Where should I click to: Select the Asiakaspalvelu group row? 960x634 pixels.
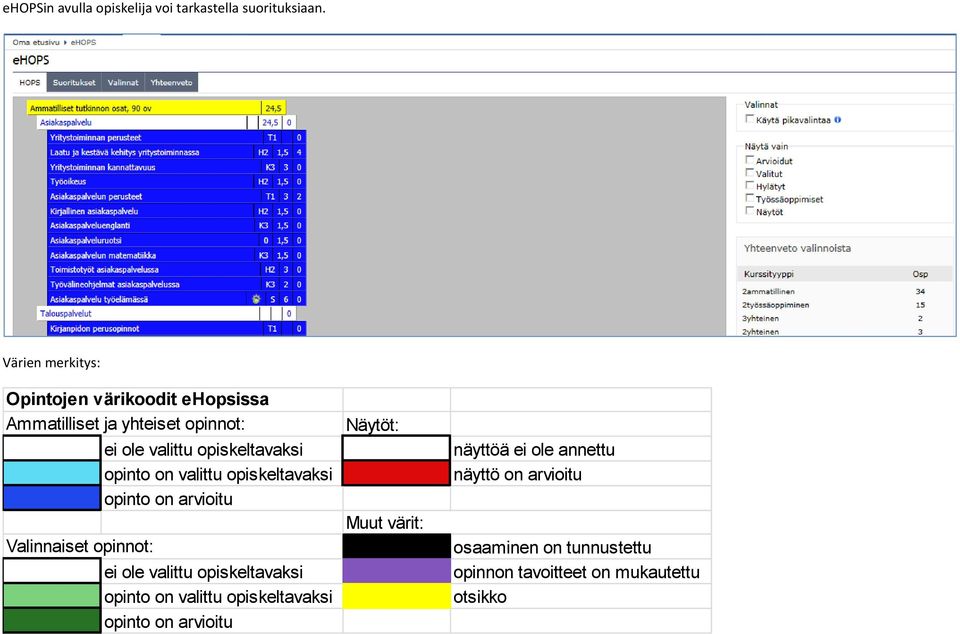(167, 122)
